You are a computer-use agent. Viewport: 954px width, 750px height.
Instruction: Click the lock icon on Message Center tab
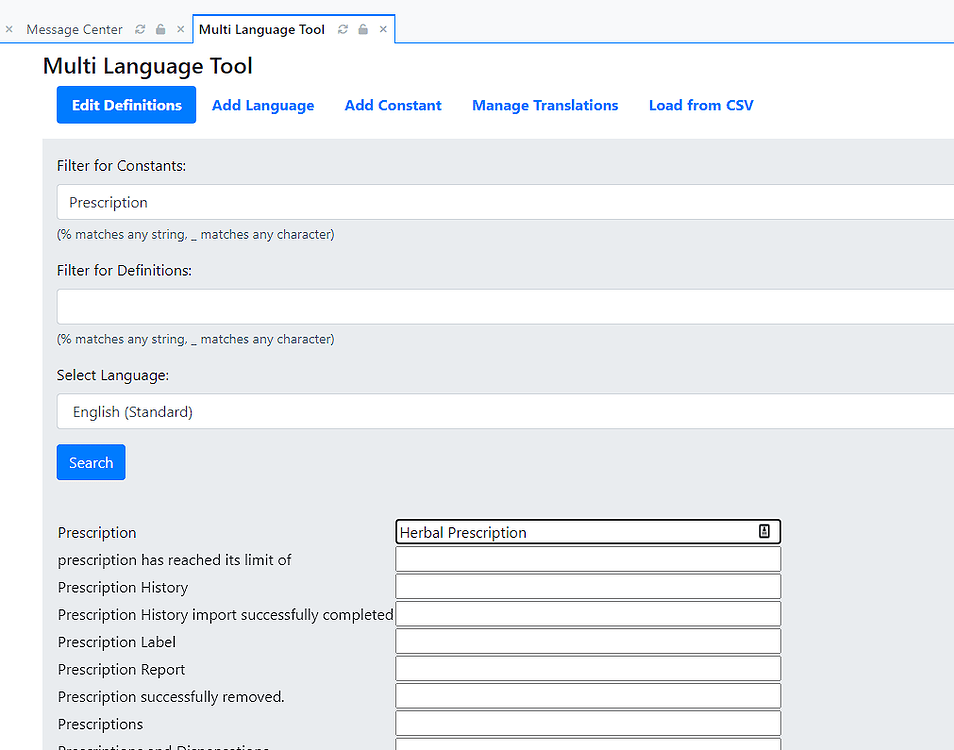tap(159, 29)
